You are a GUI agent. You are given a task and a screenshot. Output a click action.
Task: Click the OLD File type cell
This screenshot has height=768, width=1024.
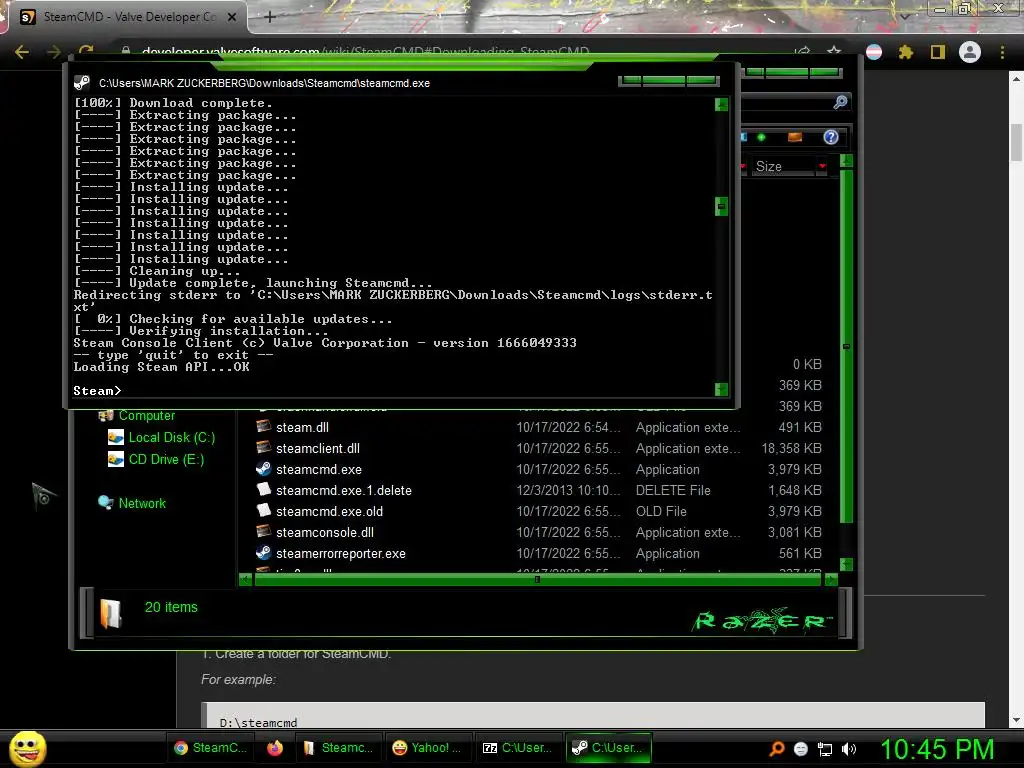click(x=661, y=511)
